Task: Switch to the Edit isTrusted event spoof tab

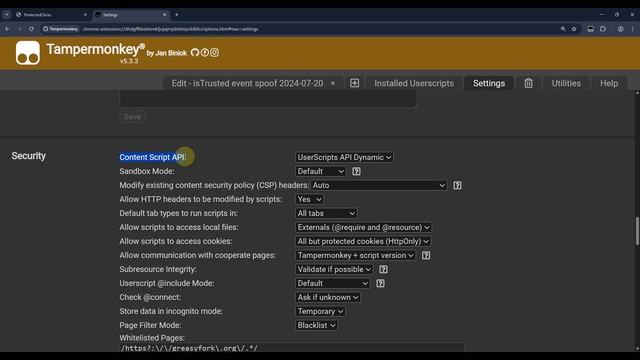Action: point(247,83)
